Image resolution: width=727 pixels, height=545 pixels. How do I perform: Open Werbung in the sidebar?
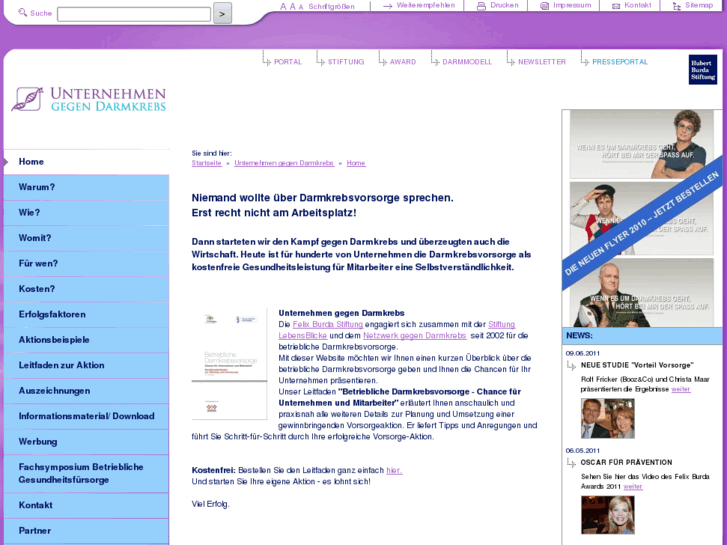(86, 442)
